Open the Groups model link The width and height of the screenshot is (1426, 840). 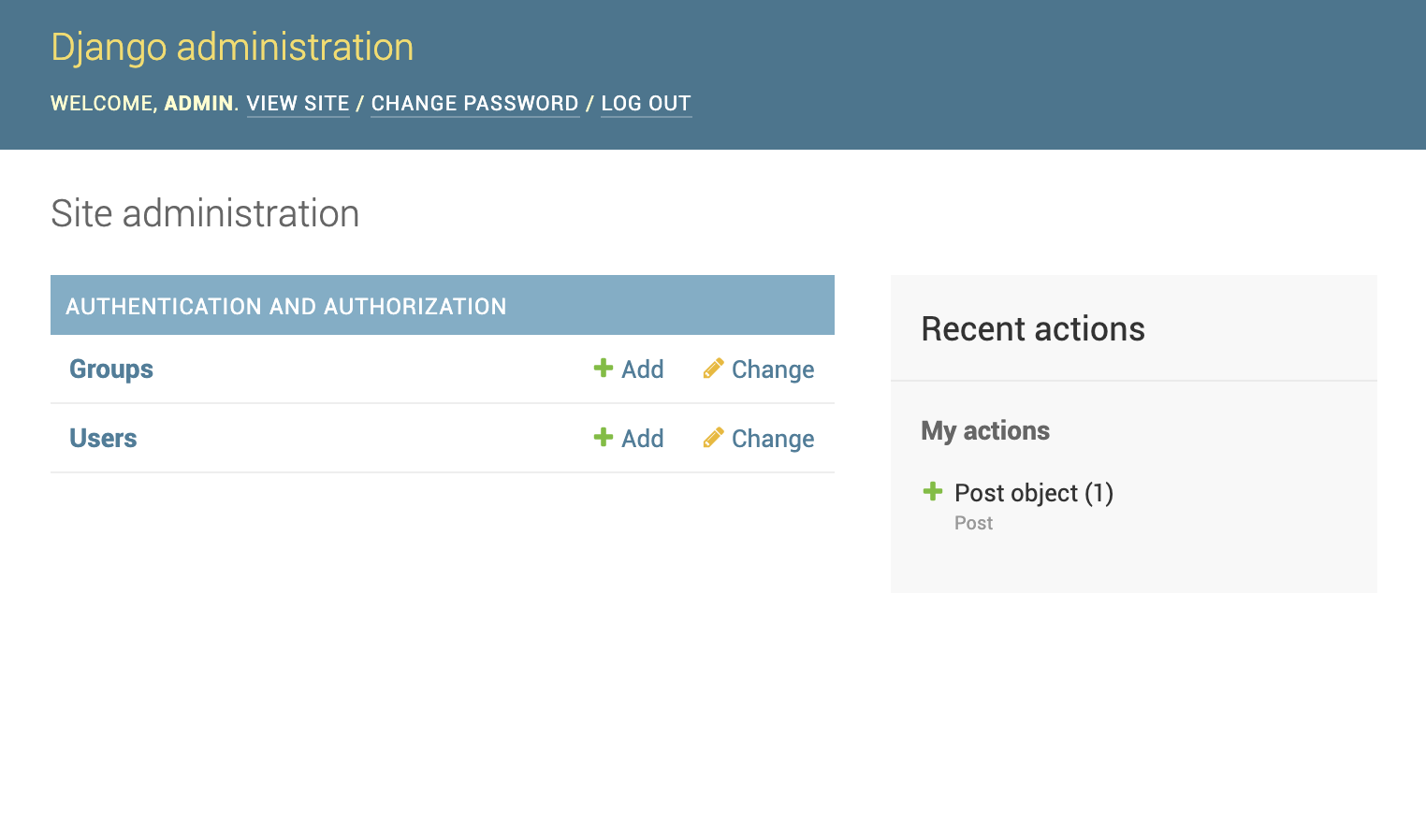point(111,369)
